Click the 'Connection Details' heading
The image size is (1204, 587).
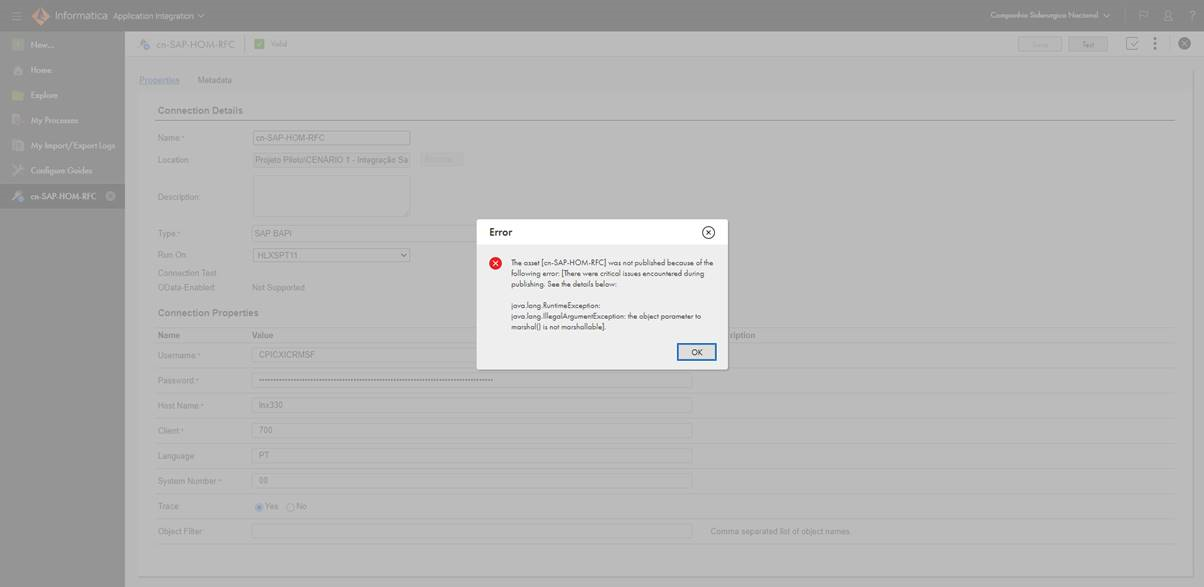pyautogui.click(x=200, y=111)
